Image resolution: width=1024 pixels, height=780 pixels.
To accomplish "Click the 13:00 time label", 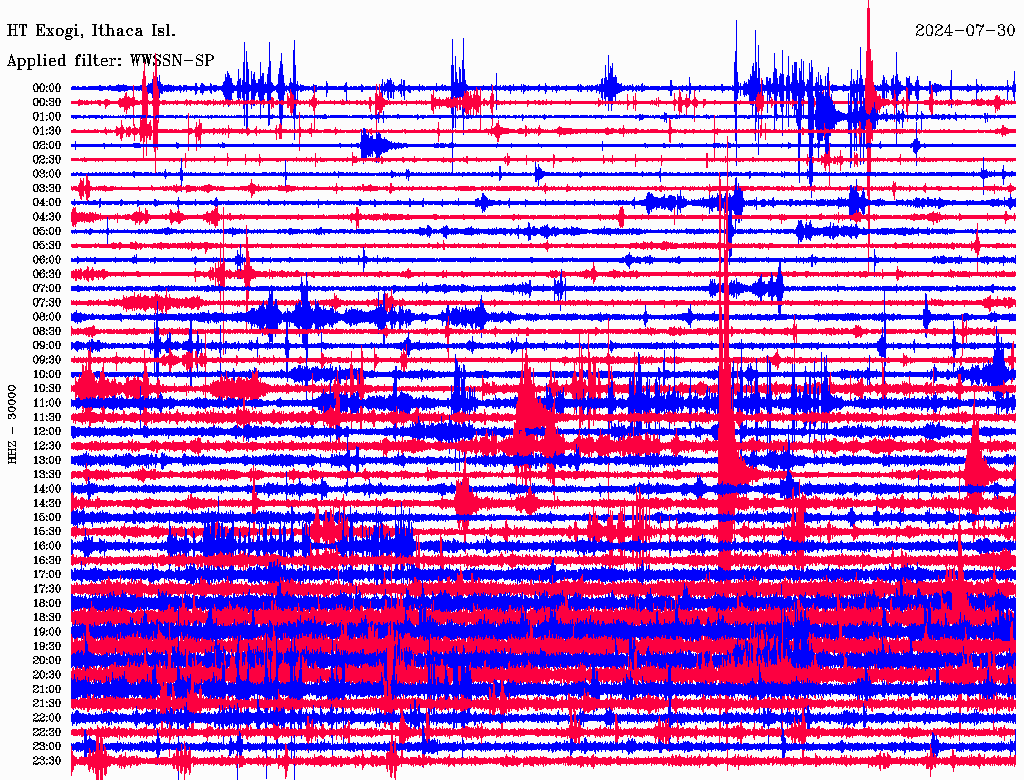I will (47, 460).
